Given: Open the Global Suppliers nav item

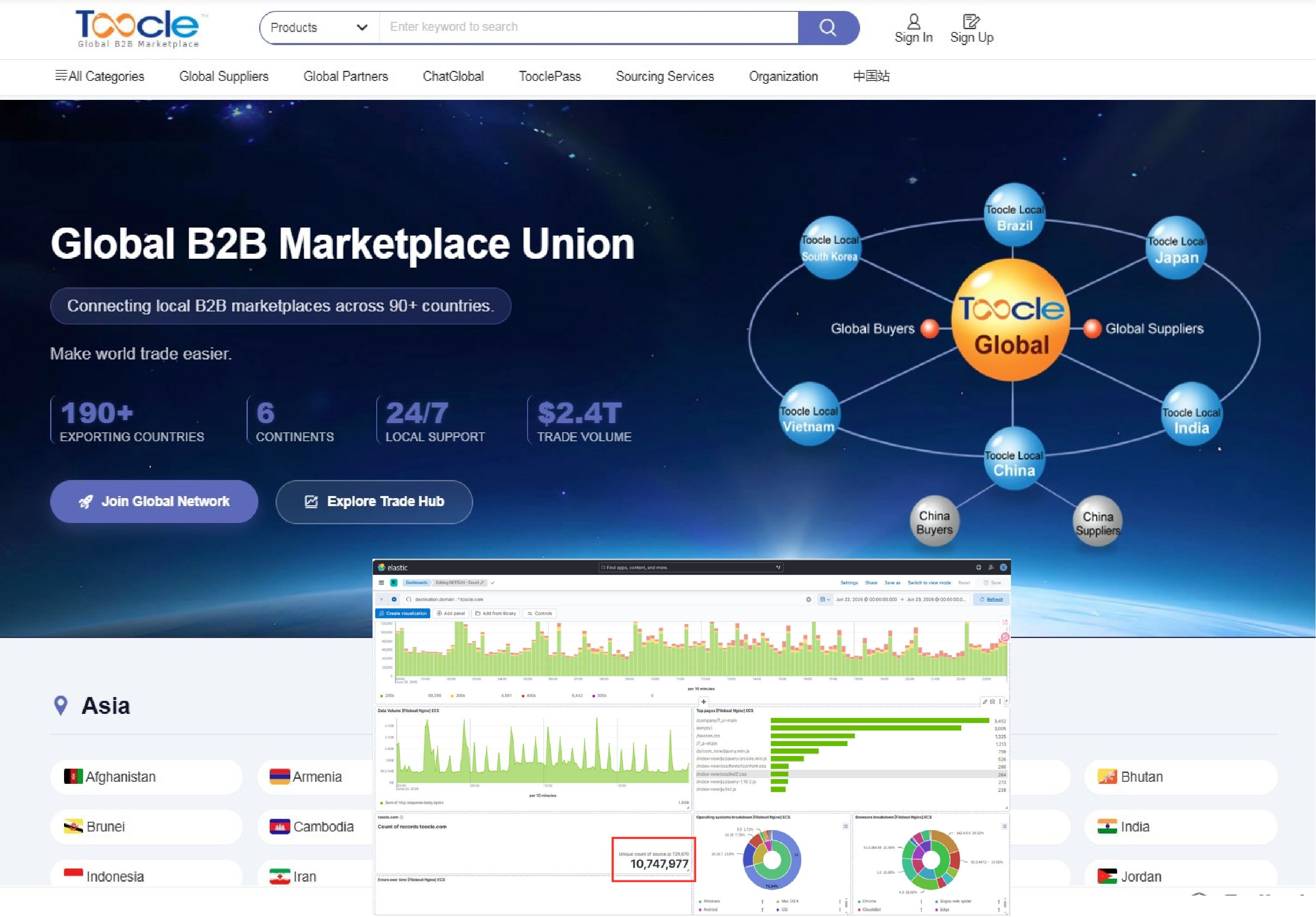Looking at the screenshot, I should point(223,76).
